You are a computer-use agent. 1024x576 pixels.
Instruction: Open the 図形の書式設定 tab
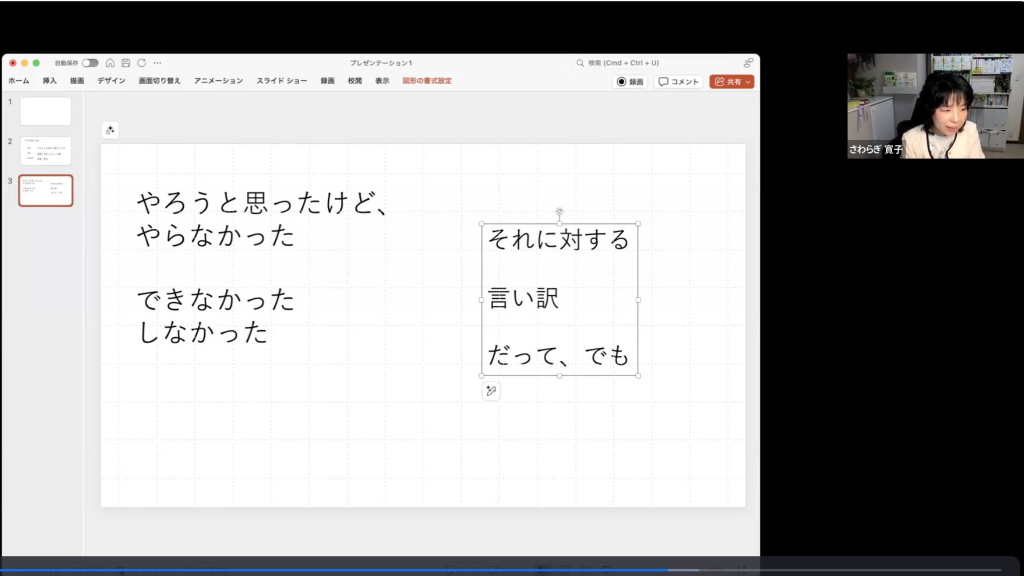427,81
